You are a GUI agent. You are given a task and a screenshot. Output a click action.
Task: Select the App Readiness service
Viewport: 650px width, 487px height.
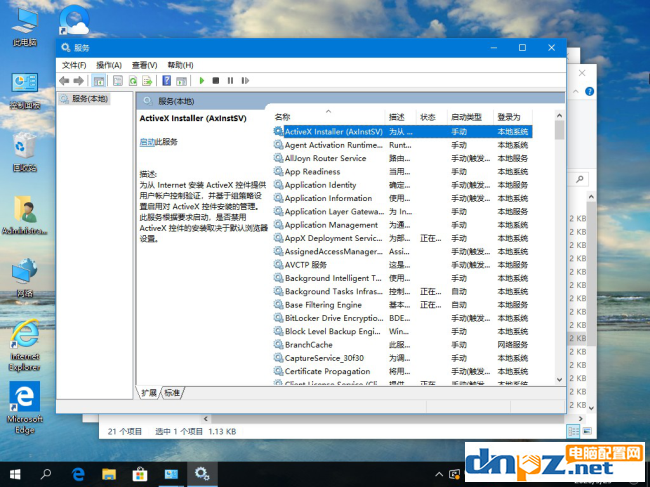[403, 172]
